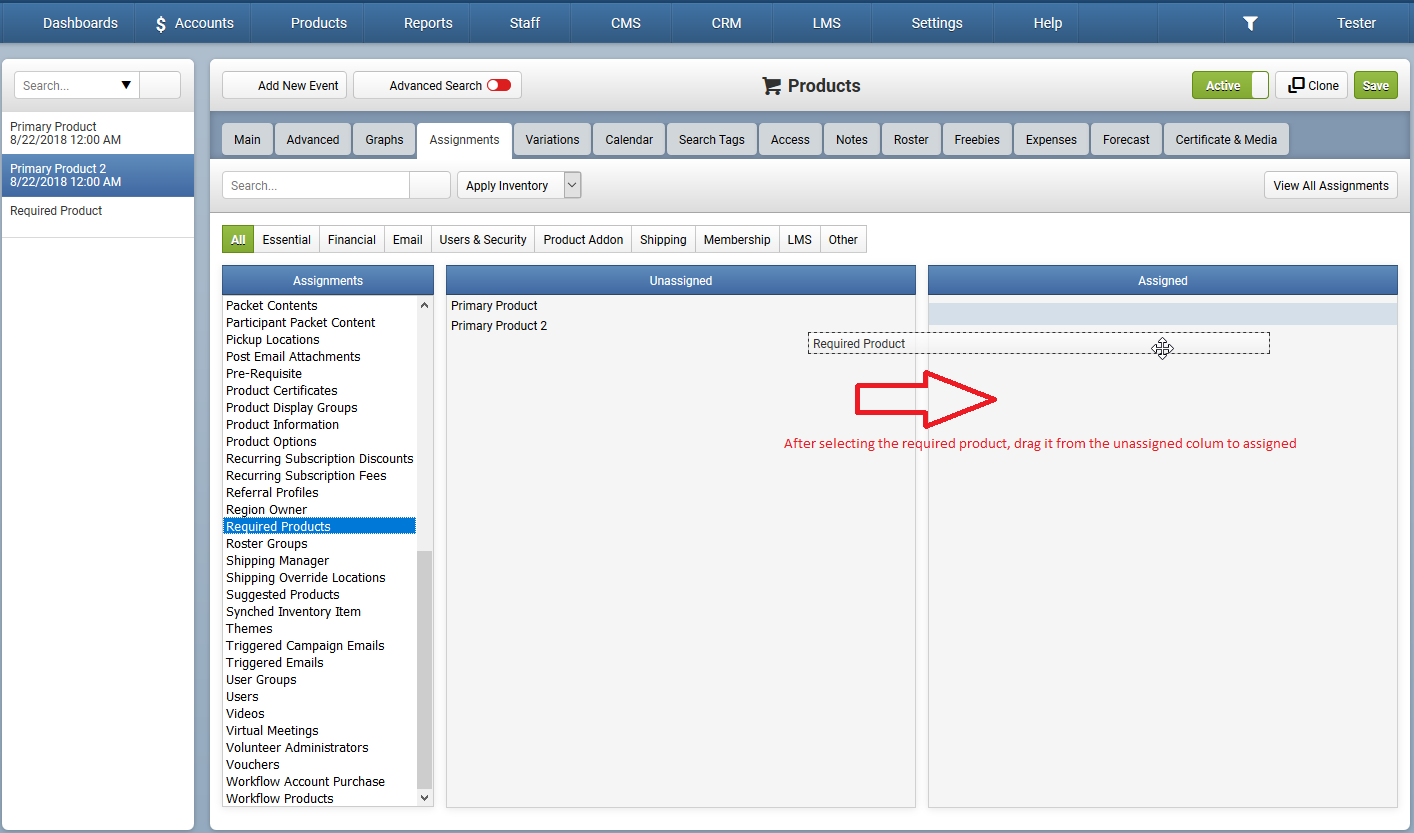1414x833 pixels.
Task: Switch to the Access tab
Action: pos(790,140)
